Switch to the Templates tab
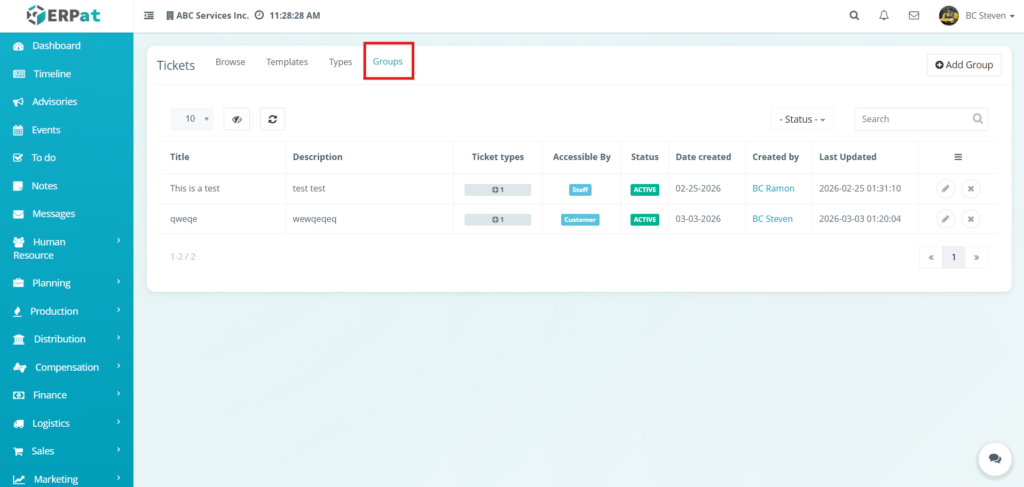1024x487 pixels. click(287, 62)
